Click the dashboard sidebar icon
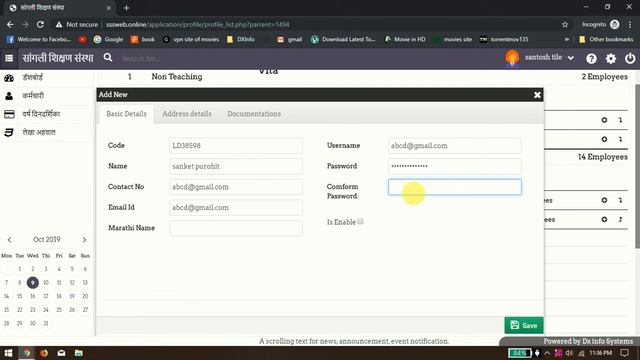The height and width of the screenshot is (360, 640). [9, 78]
